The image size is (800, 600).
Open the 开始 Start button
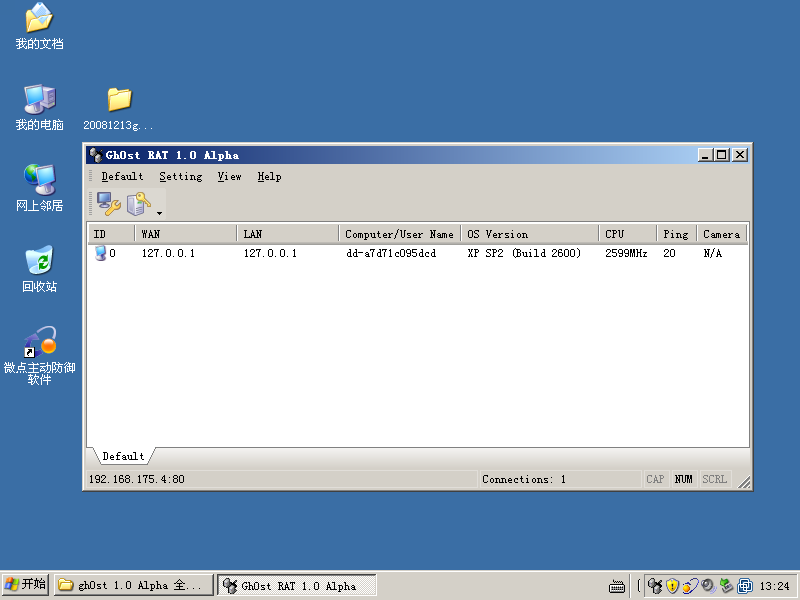pyautogui.click(x=26, y=585)
